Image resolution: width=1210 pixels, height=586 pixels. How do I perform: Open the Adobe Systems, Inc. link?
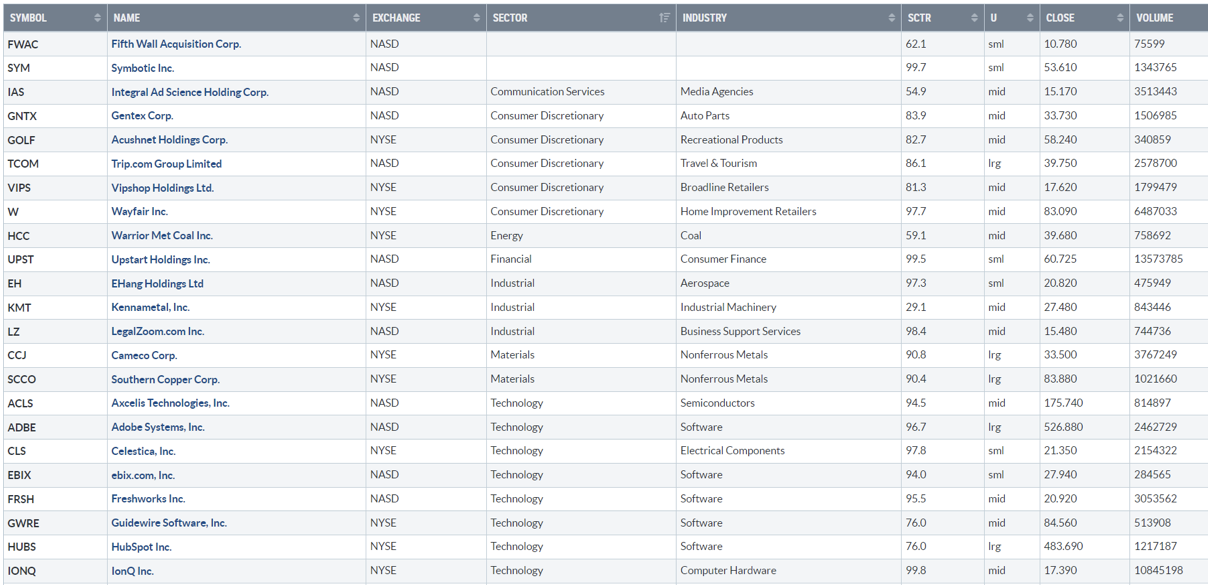(x=158, y=427)
